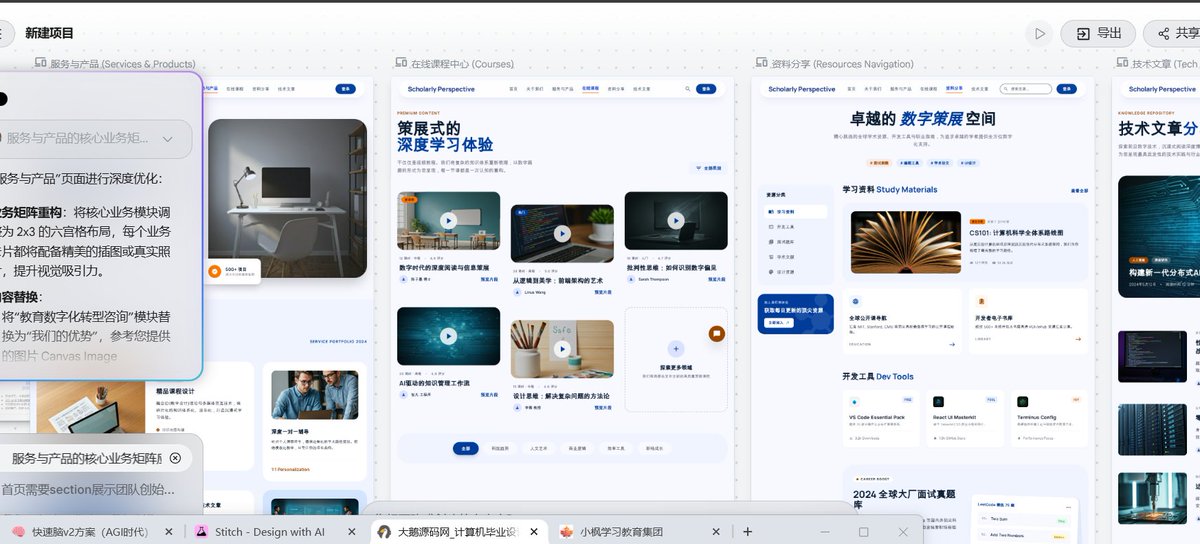Switch to the 小枫学习教育集团 tab
The image size is (1200, 544).
point(620,532)
